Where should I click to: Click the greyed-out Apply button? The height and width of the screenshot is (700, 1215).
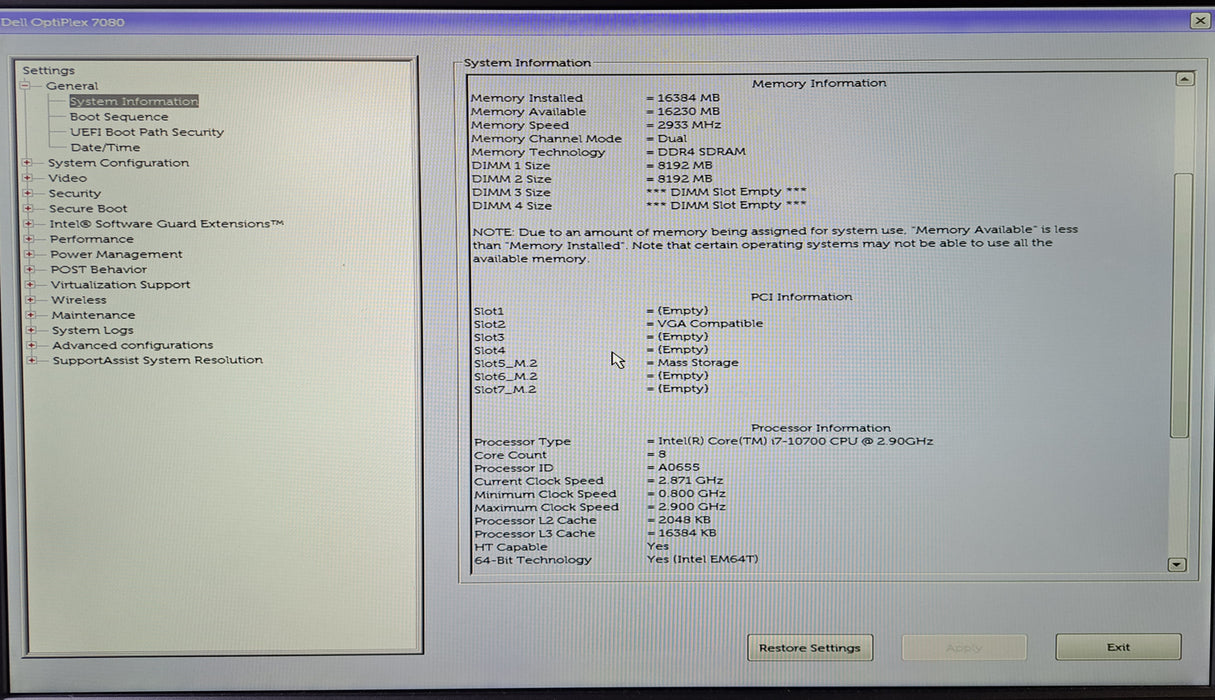coord(964,647)
